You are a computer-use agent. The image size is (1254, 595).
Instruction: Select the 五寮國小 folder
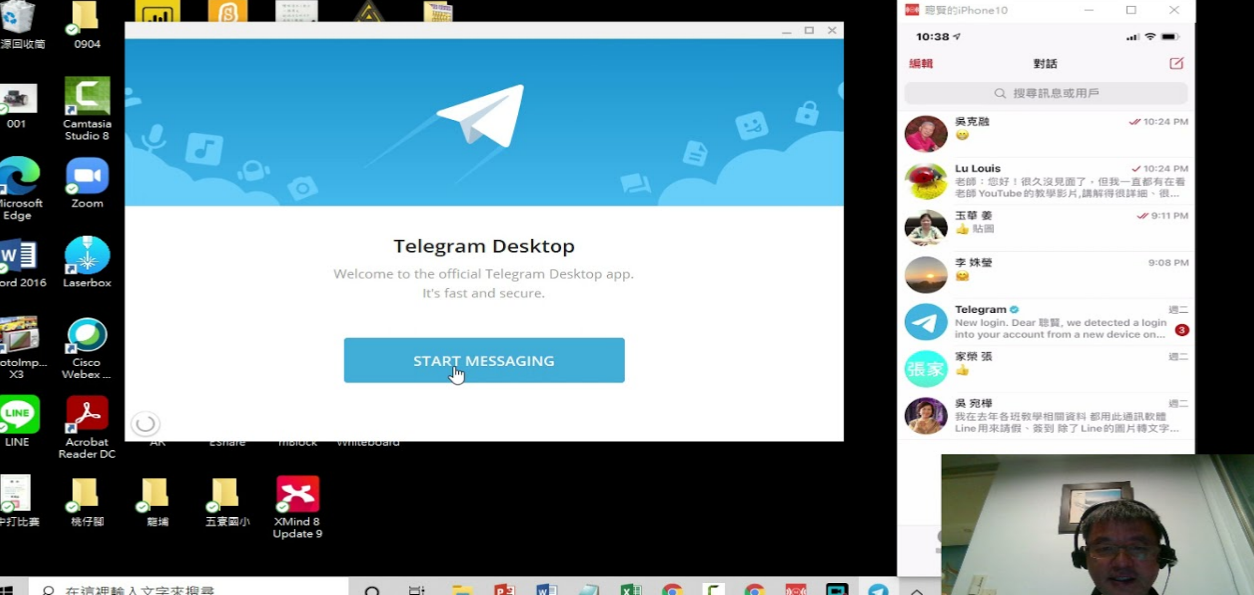[x=227, y=502]
